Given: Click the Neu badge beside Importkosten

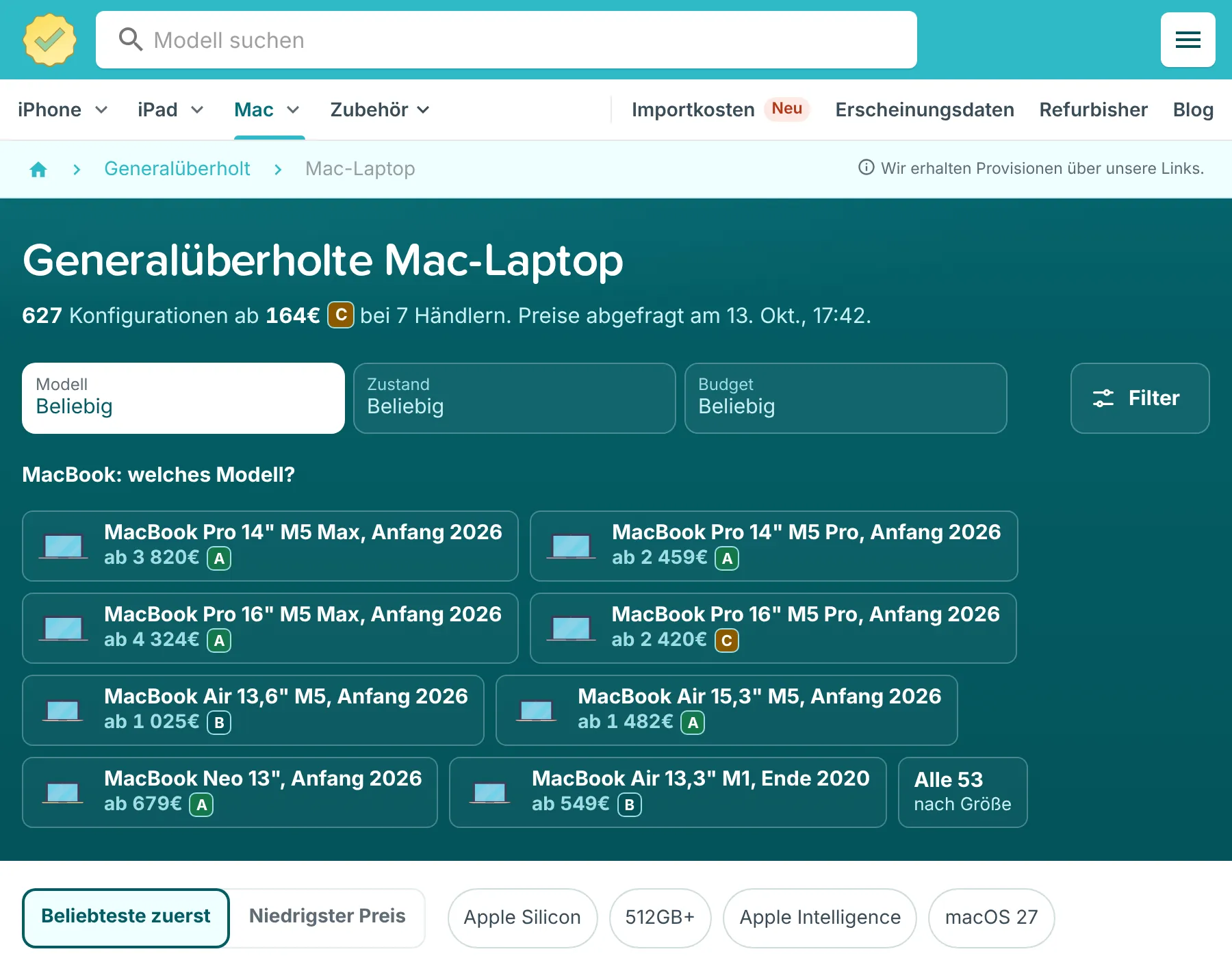Looking at the screenshot, I should coord(786,109).
